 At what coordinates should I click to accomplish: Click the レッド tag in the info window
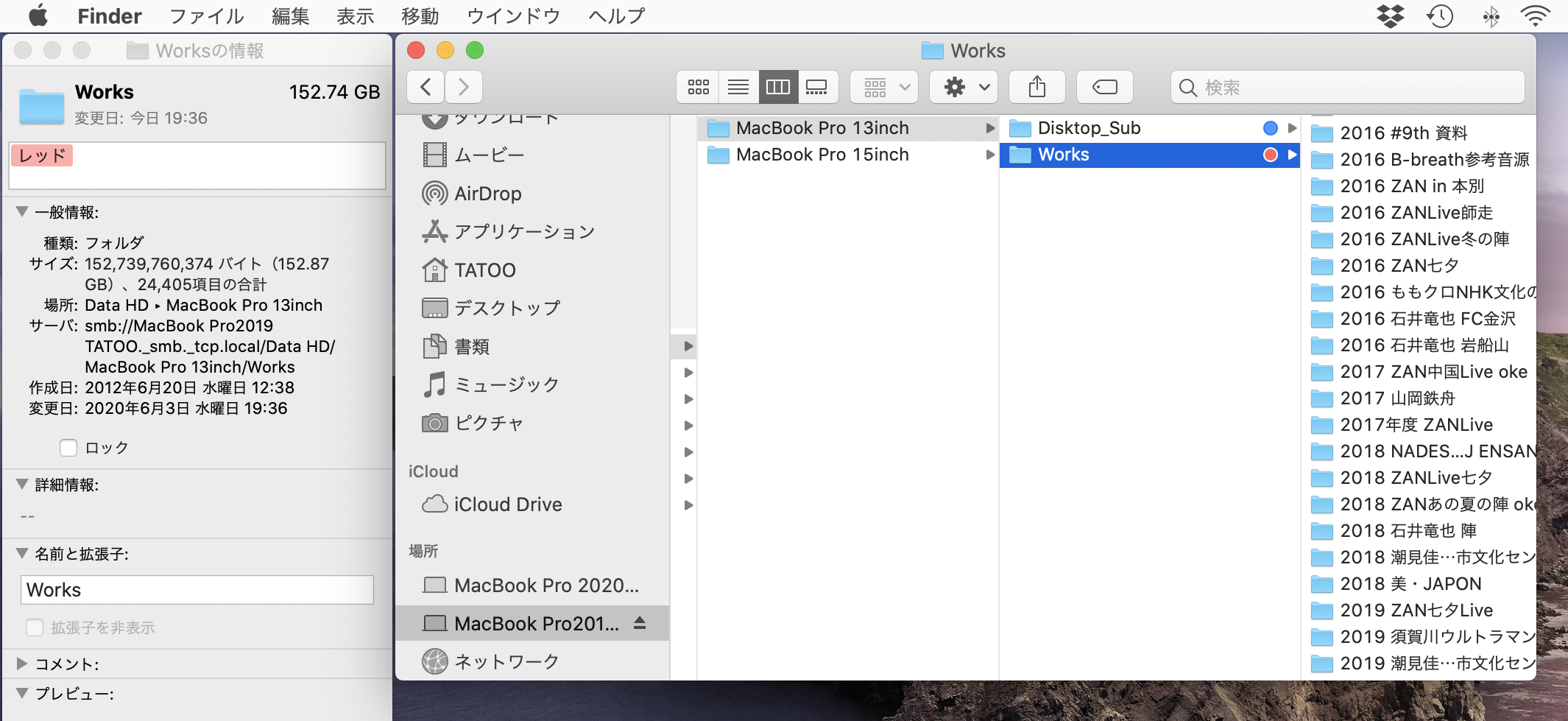42,155
